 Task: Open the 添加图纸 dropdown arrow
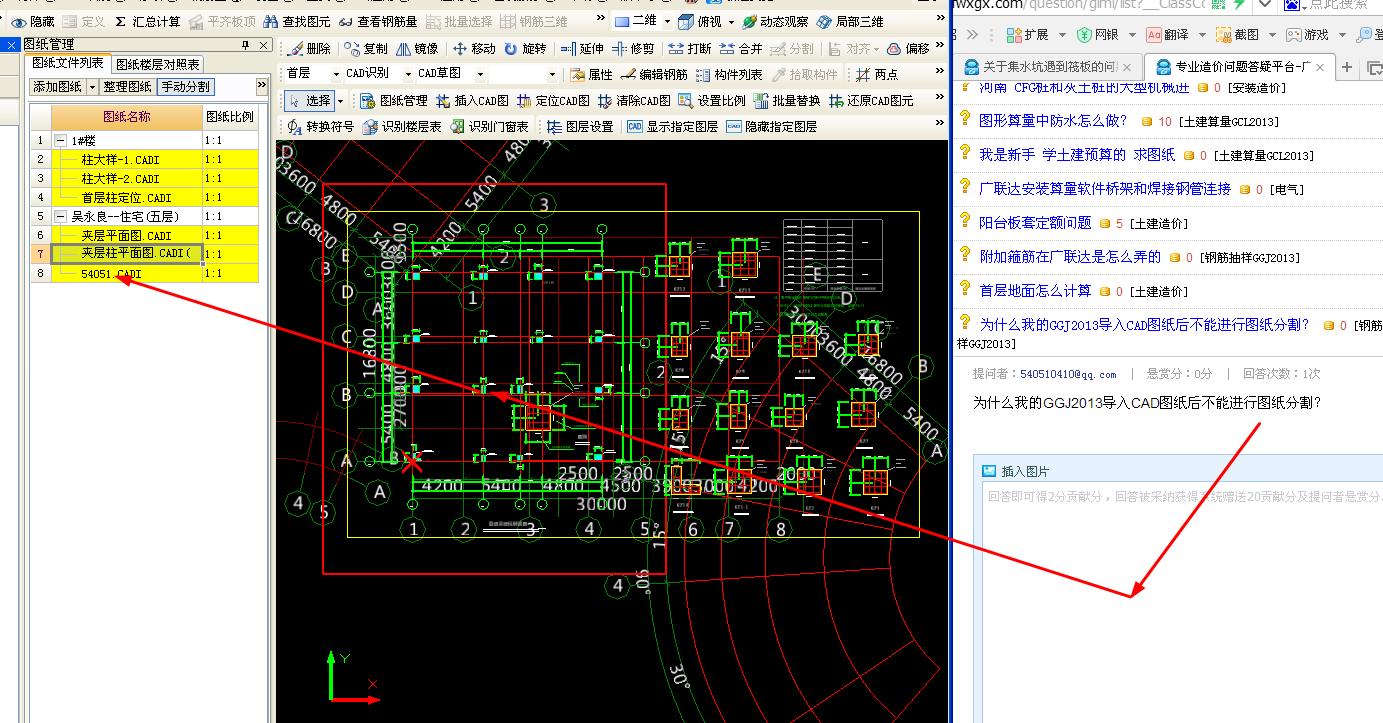click(x=93, y=87)
